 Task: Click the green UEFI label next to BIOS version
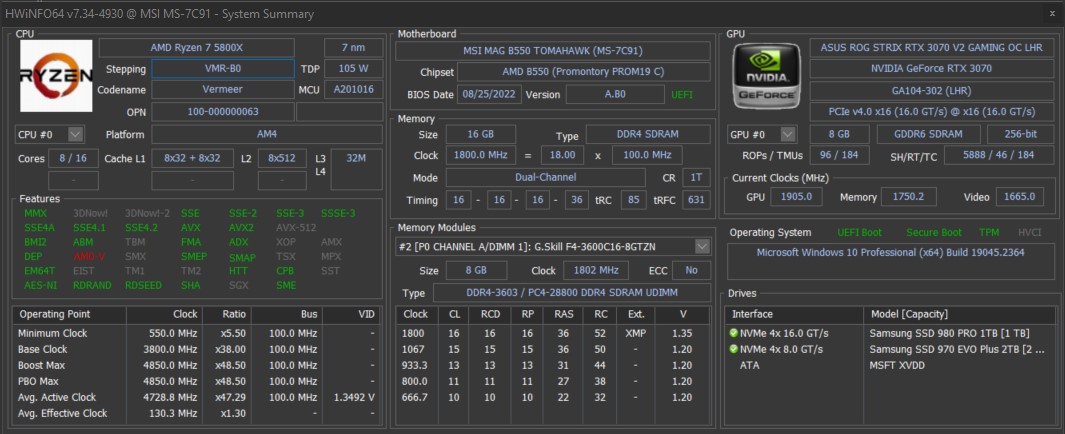[x=683, y=94]
